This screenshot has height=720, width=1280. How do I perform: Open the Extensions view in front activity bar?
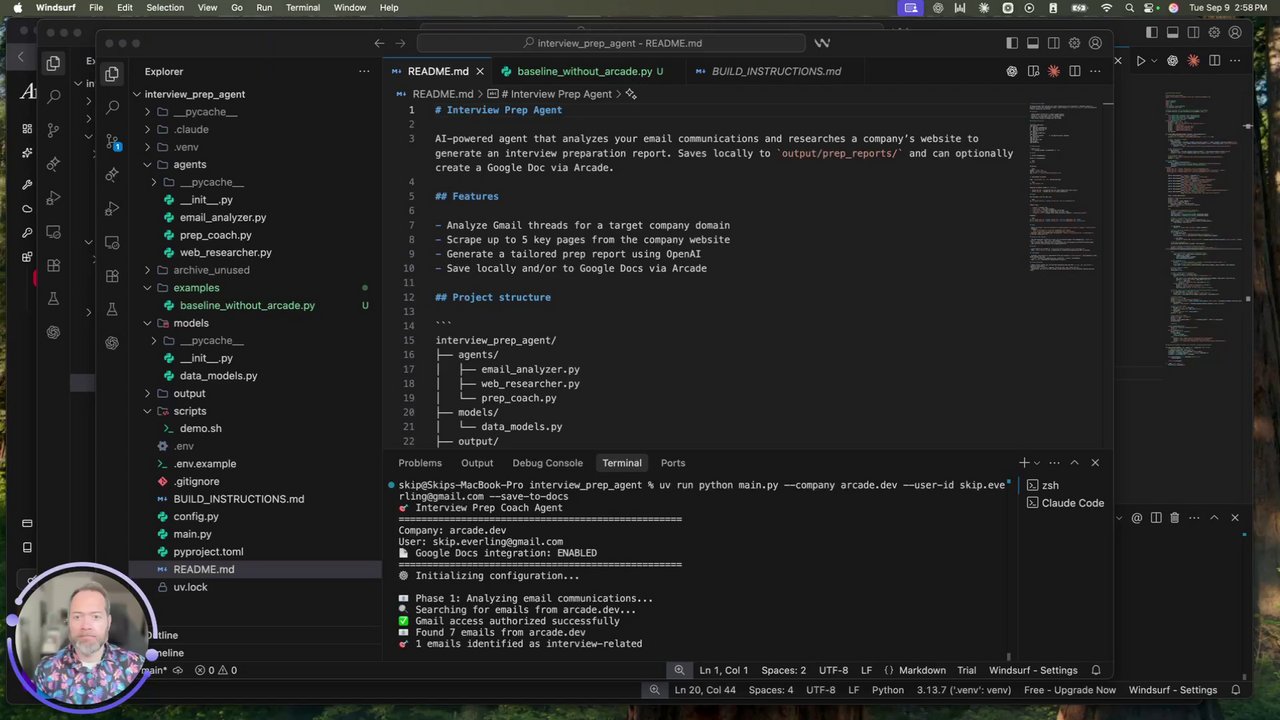click(112, 276)
